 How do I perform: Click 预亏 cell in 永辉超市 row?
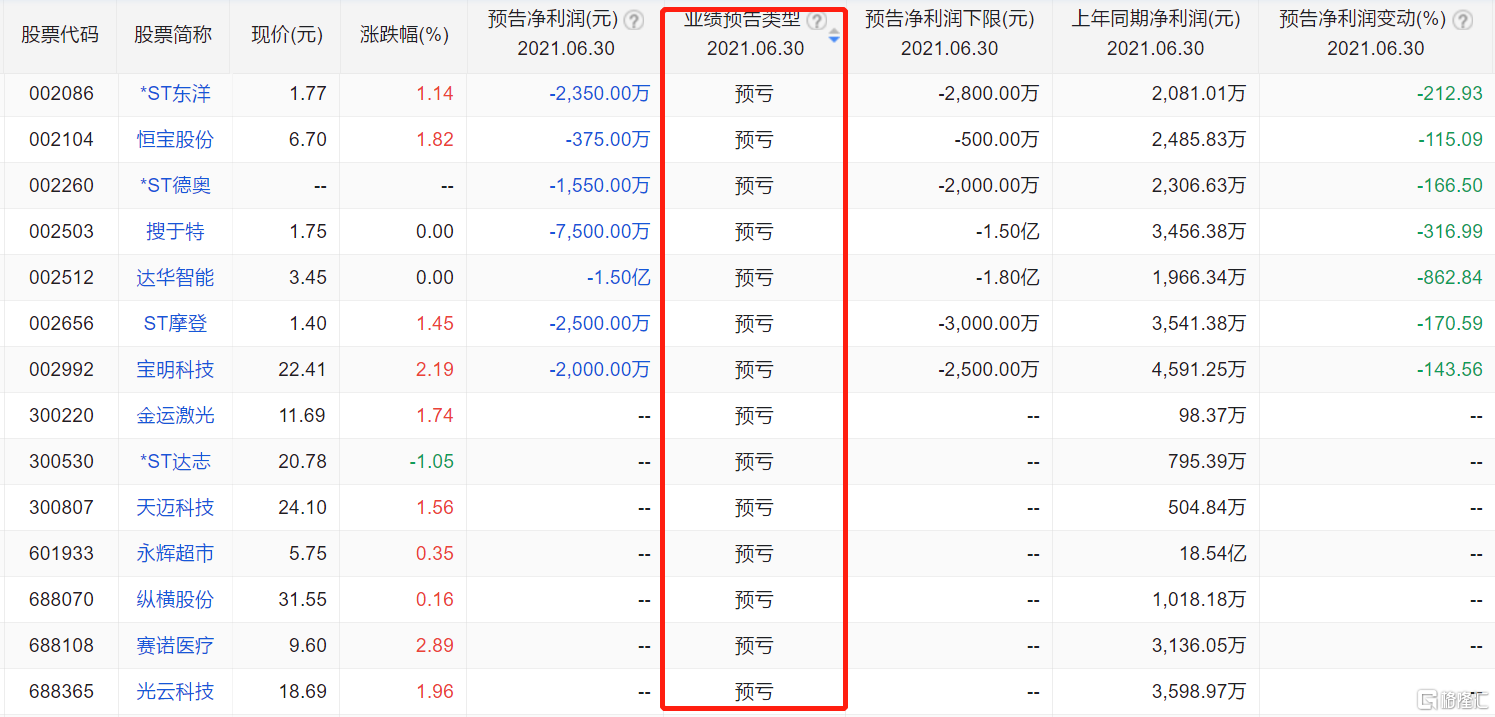coord(754,554)
